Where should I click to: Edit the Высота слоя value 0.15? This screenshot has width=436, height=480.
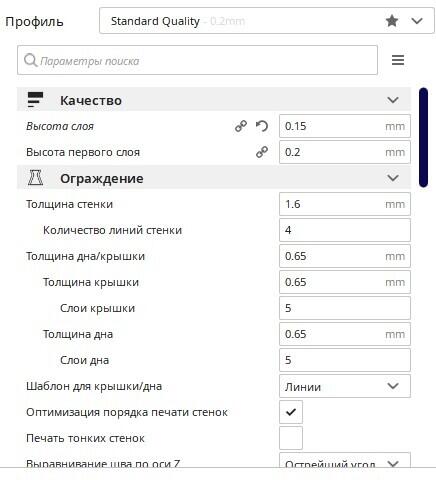click(345, 126)
